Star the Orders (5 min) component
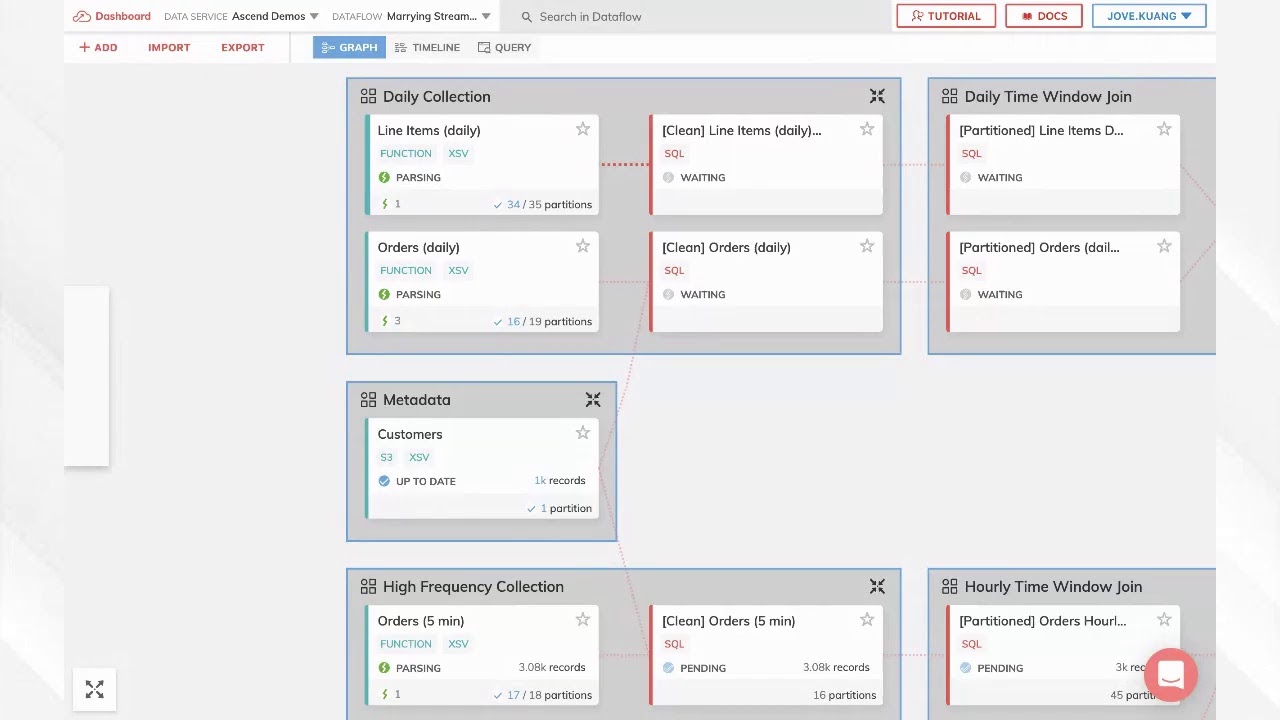This screenshot has height=720, width=1280. 583,620
